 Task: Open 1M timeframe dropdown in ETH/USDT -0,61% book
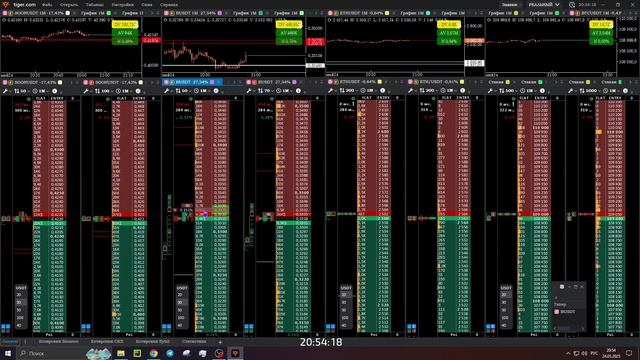(449, 91)
